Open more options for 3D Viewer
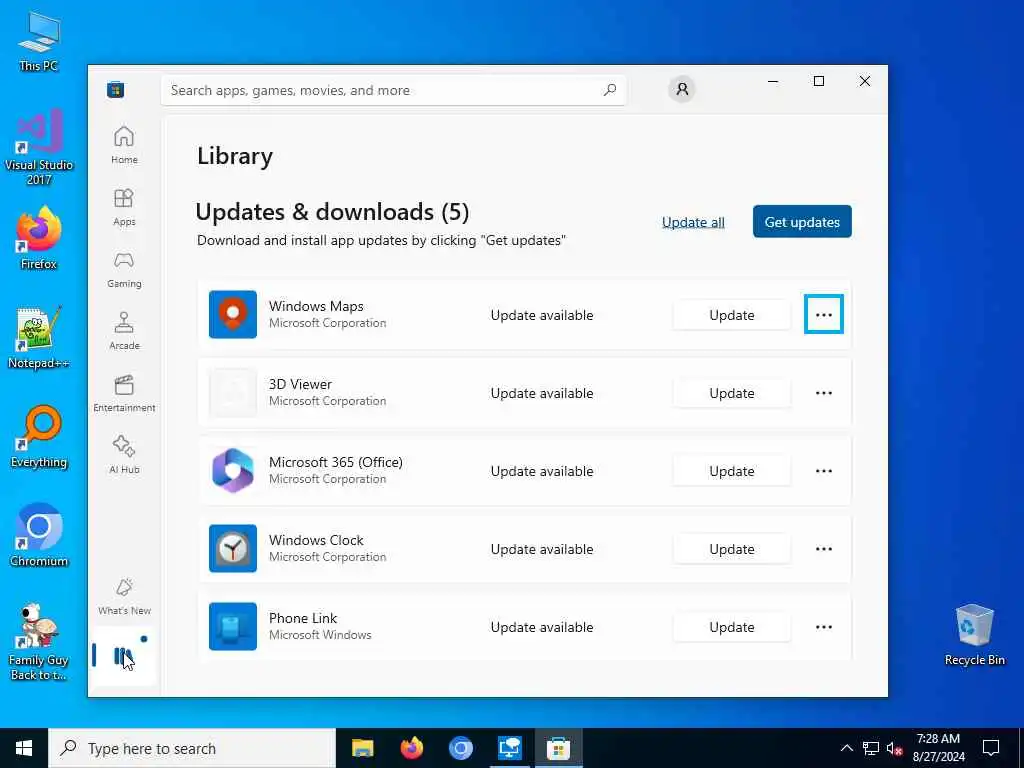Viewport: 1024px width, 768px height. pyautogui.click(x=824, y=393)
